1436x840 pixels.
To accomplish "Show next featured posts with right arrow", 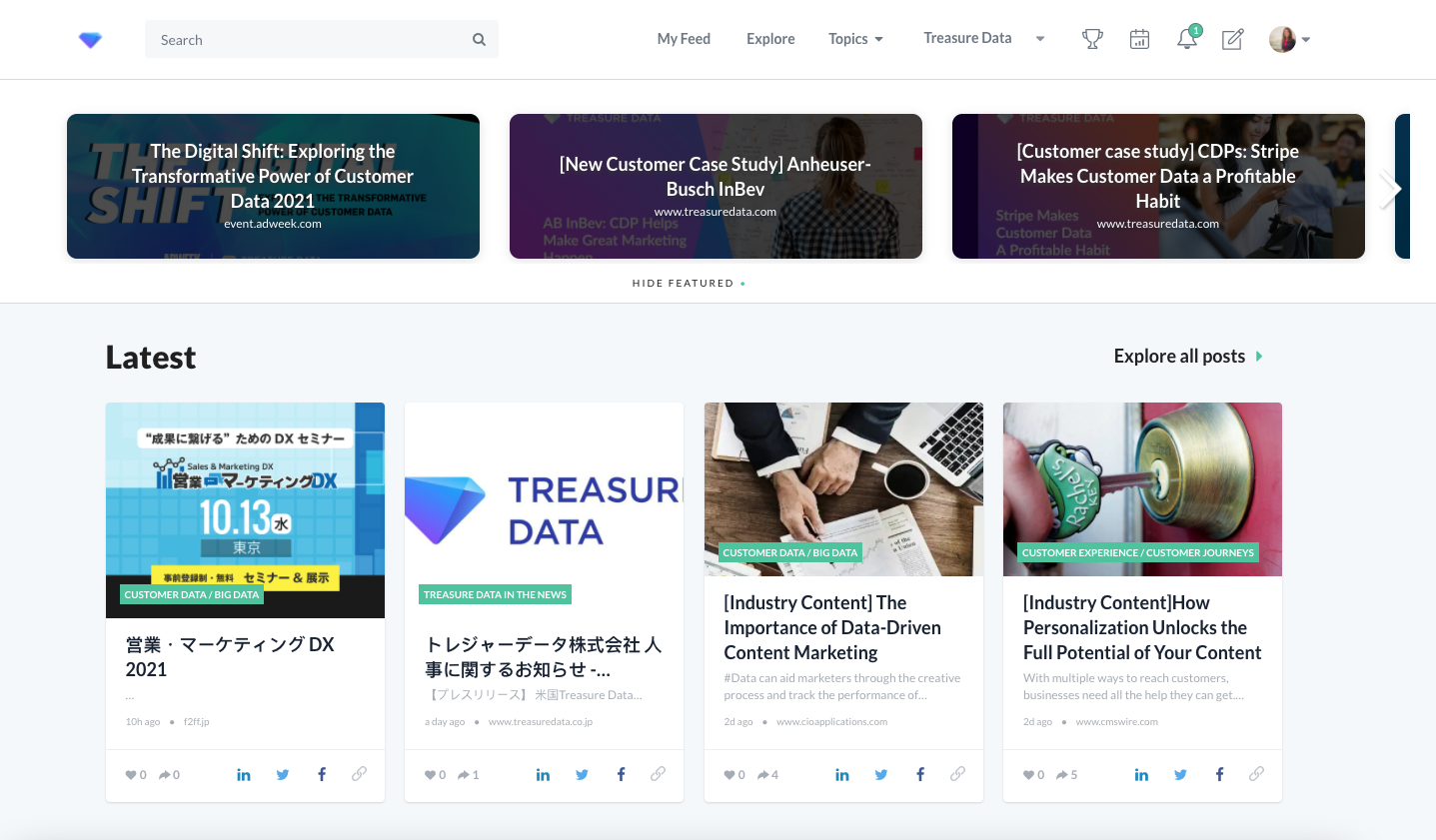I will pyautogui.click(x=1389, y=189).
